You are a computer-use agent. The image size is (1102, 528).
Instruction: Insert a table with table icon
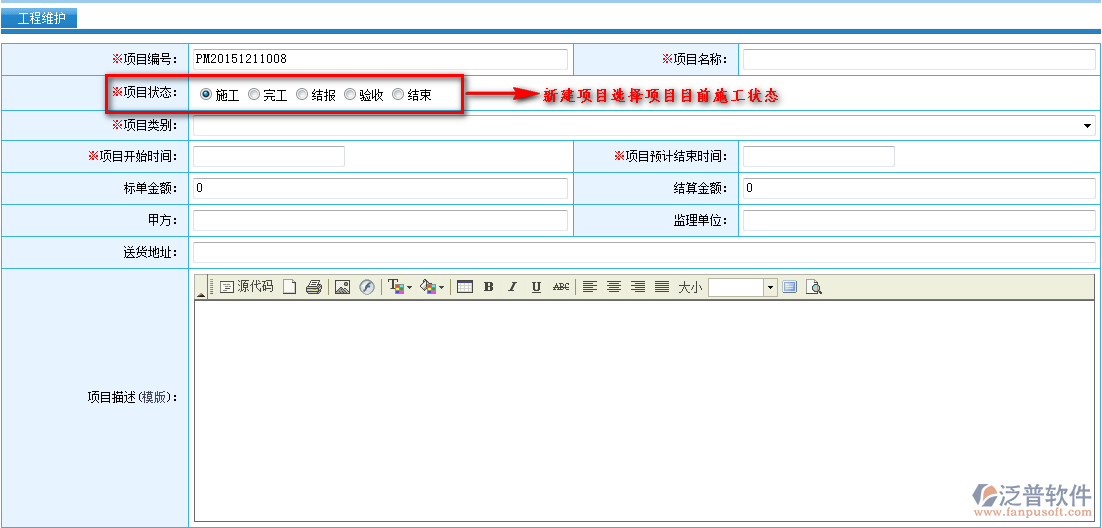point(465,287)
